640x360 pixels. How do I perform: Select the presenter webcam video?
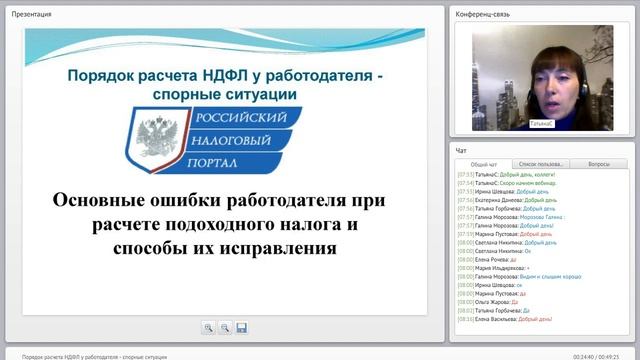[x=542, y=78]
